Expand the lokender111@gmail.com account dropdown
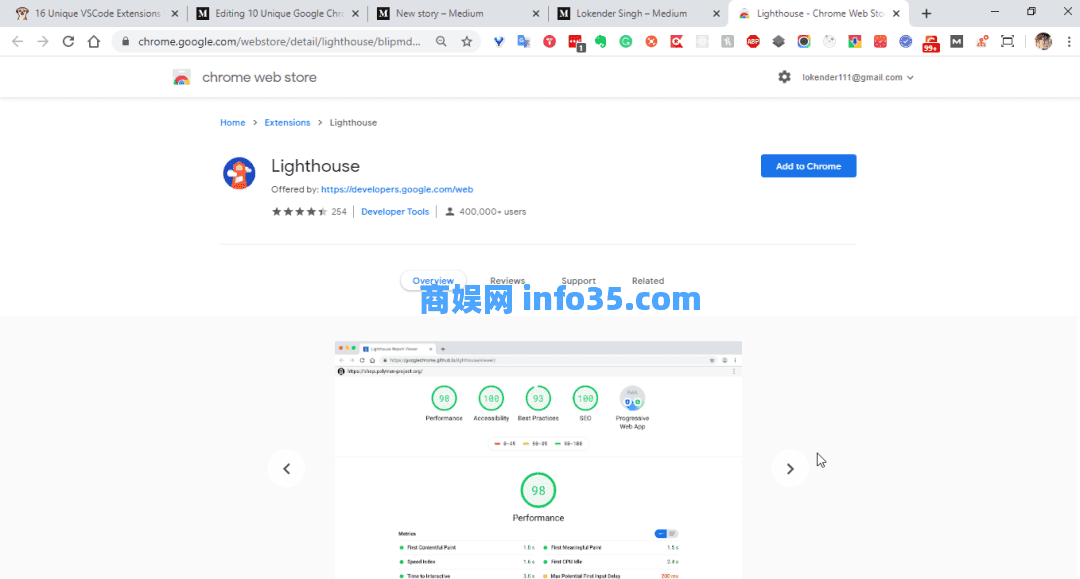Screen dimensions: 1080x579 pos(858,77)
